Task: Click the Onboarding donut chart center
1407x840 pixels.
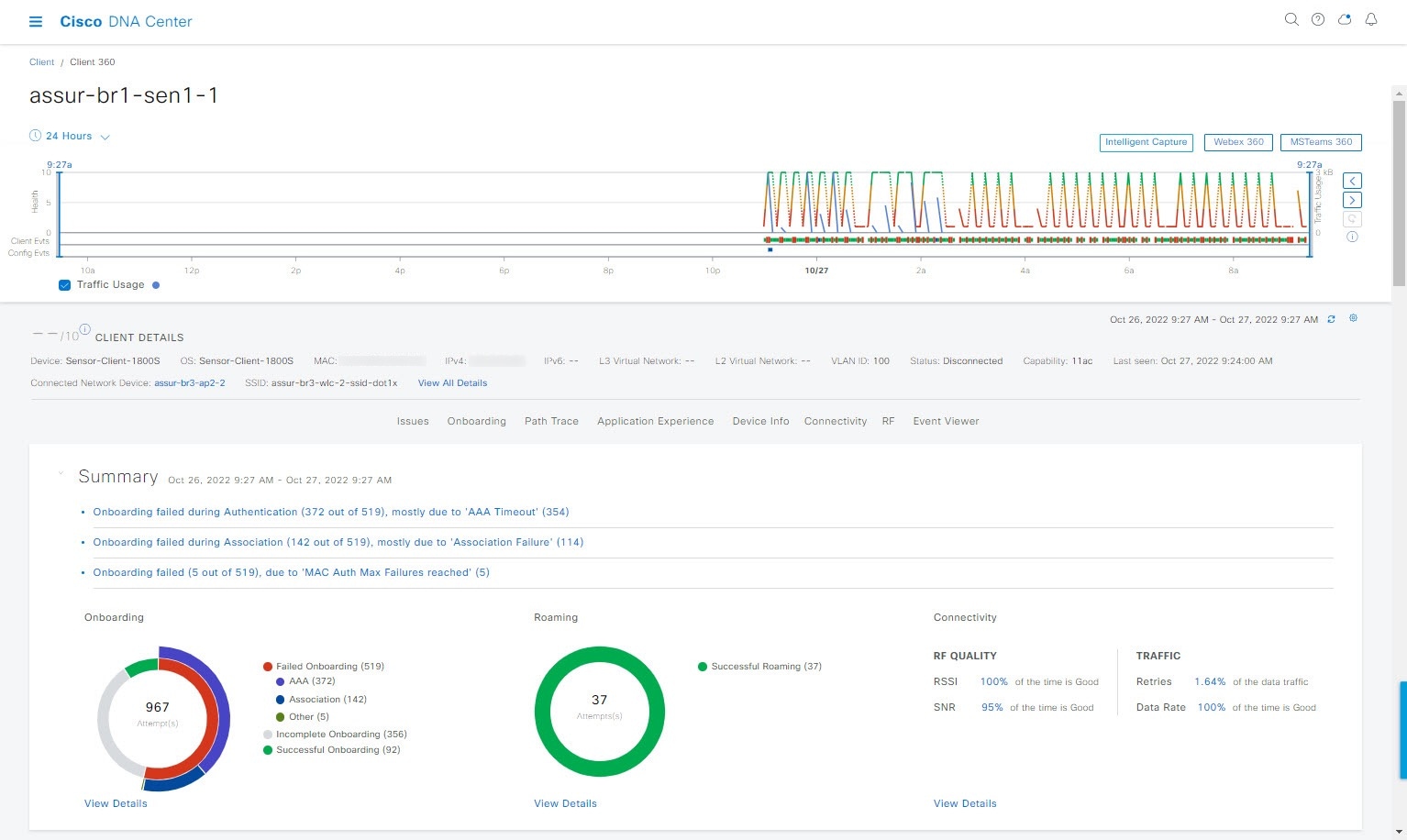Action: click(x=158, y=713)
